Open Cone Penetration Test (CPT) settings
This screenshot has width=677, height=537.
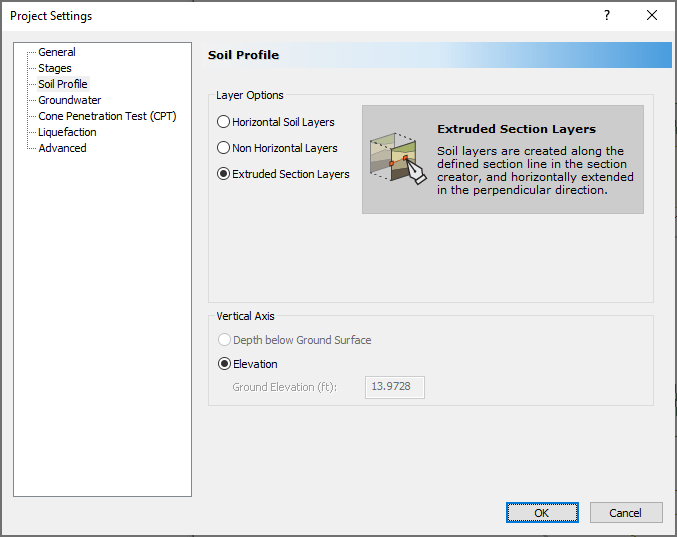pyautogui.click(x=107, y=116)
